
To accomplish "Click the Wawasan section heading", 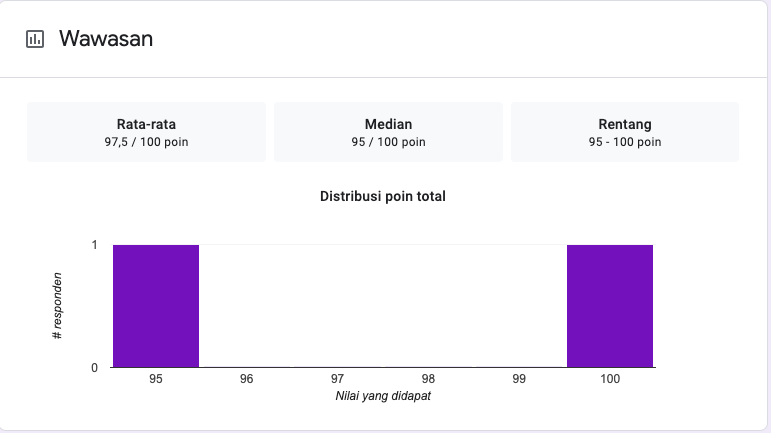I will [105, 39].
